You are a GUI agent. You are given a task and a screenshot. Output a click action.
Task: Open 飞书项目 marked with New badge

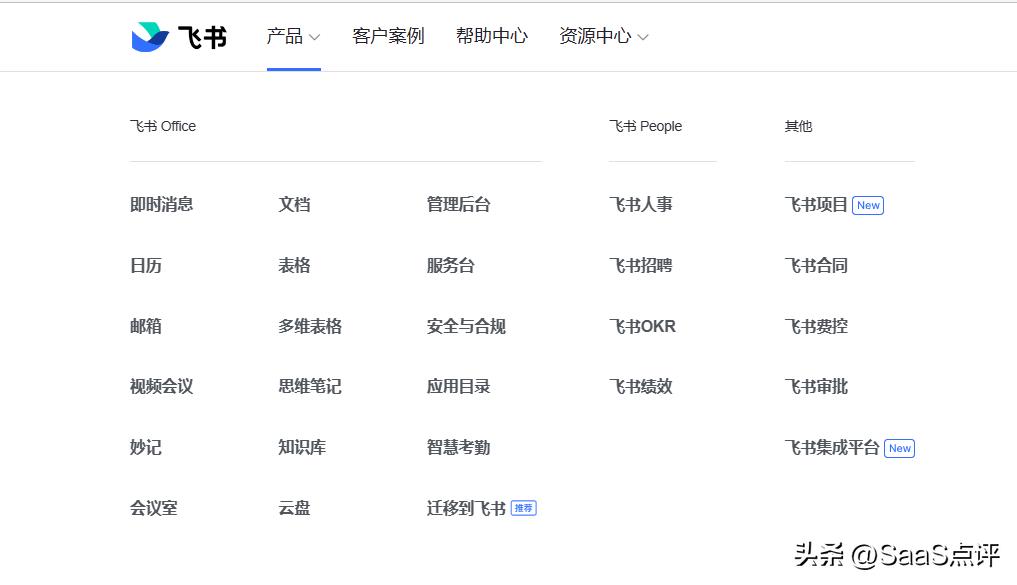point(816,204)
